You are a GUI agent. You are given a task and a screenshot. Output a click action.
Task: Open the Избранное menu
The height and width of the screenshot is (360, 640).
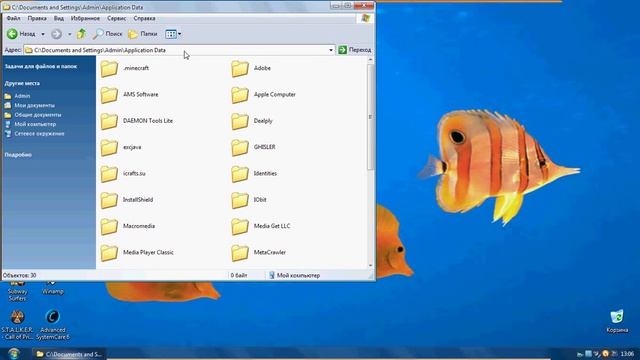(85, 18)
